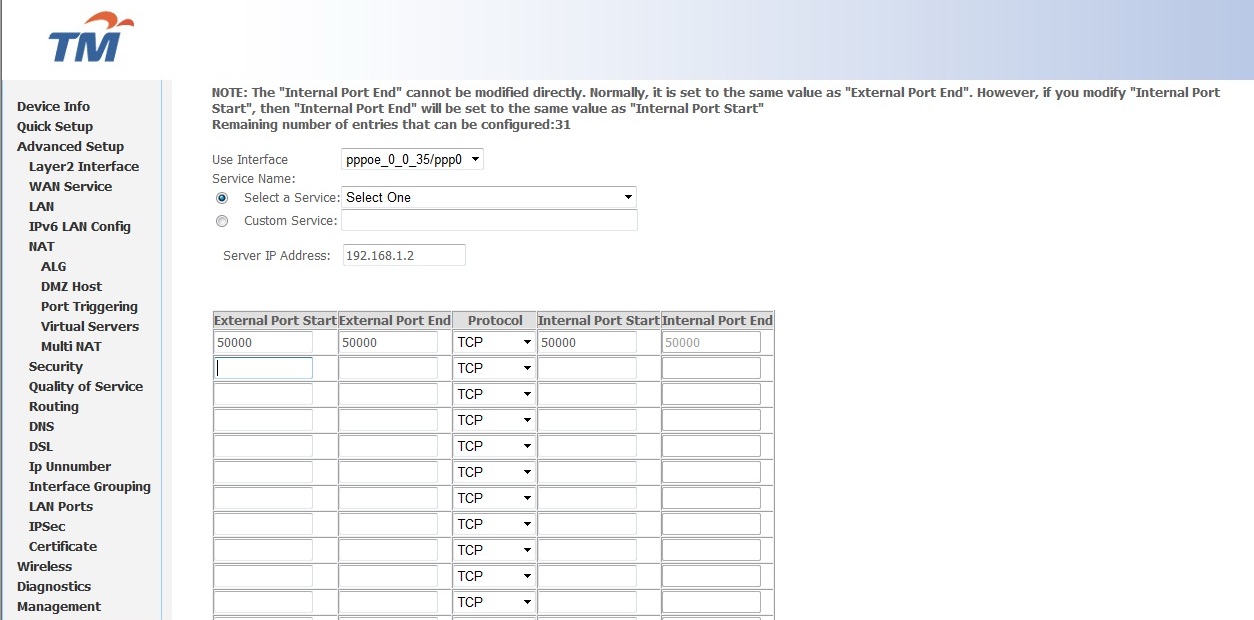This screenshot has height=620, width=1254.
Task: Click the empty External Port Start field
Action: (263, 367)
